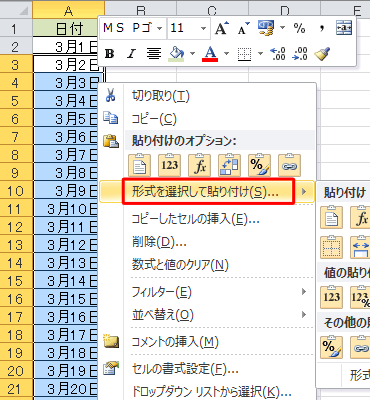The image size is (370, 400).
Task: Paste formatting option under 貼り付けのオプション
Action: (x=259, y=165)
